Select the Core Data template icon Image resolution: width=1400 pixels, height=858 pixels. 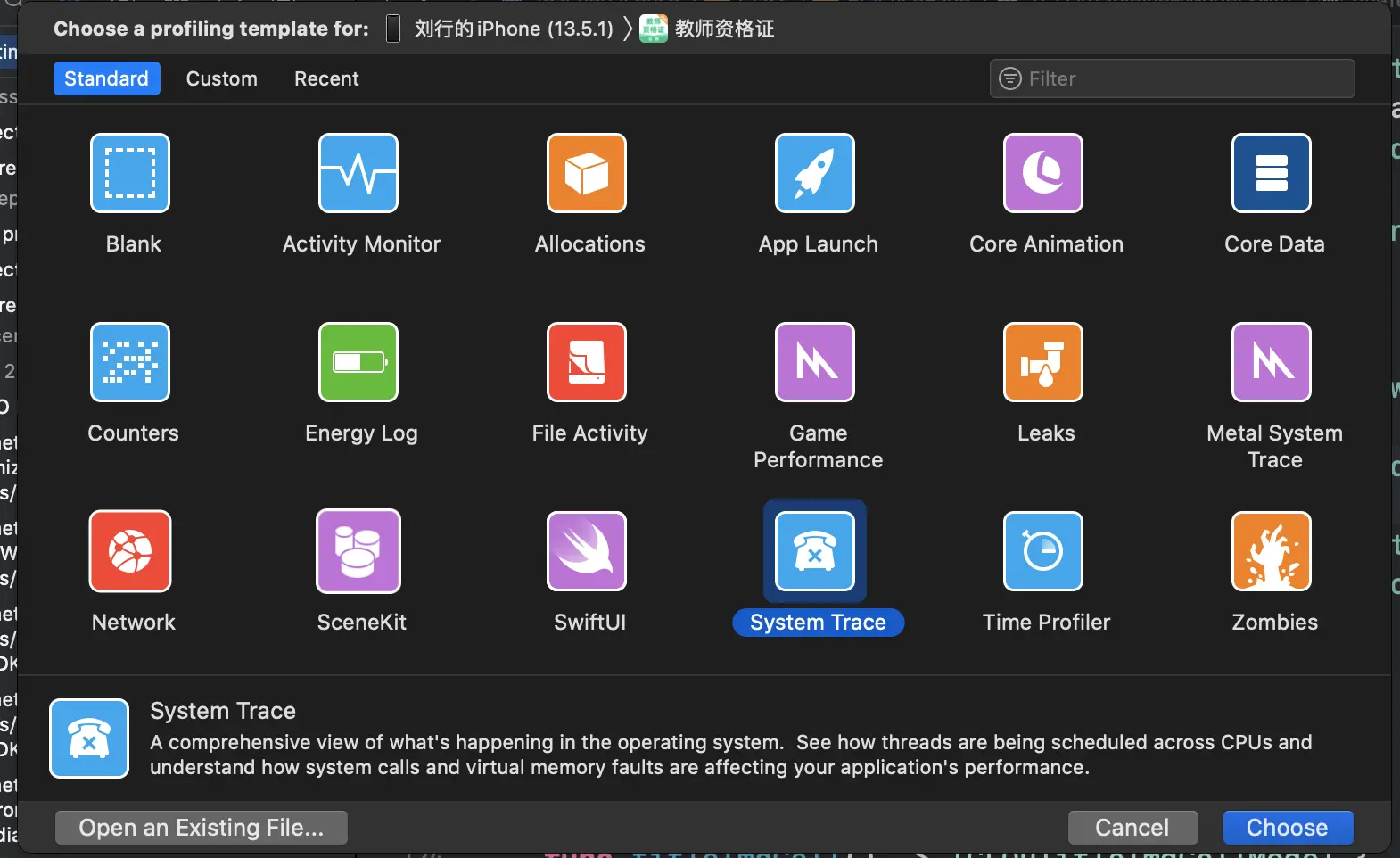coord(1272,173)
